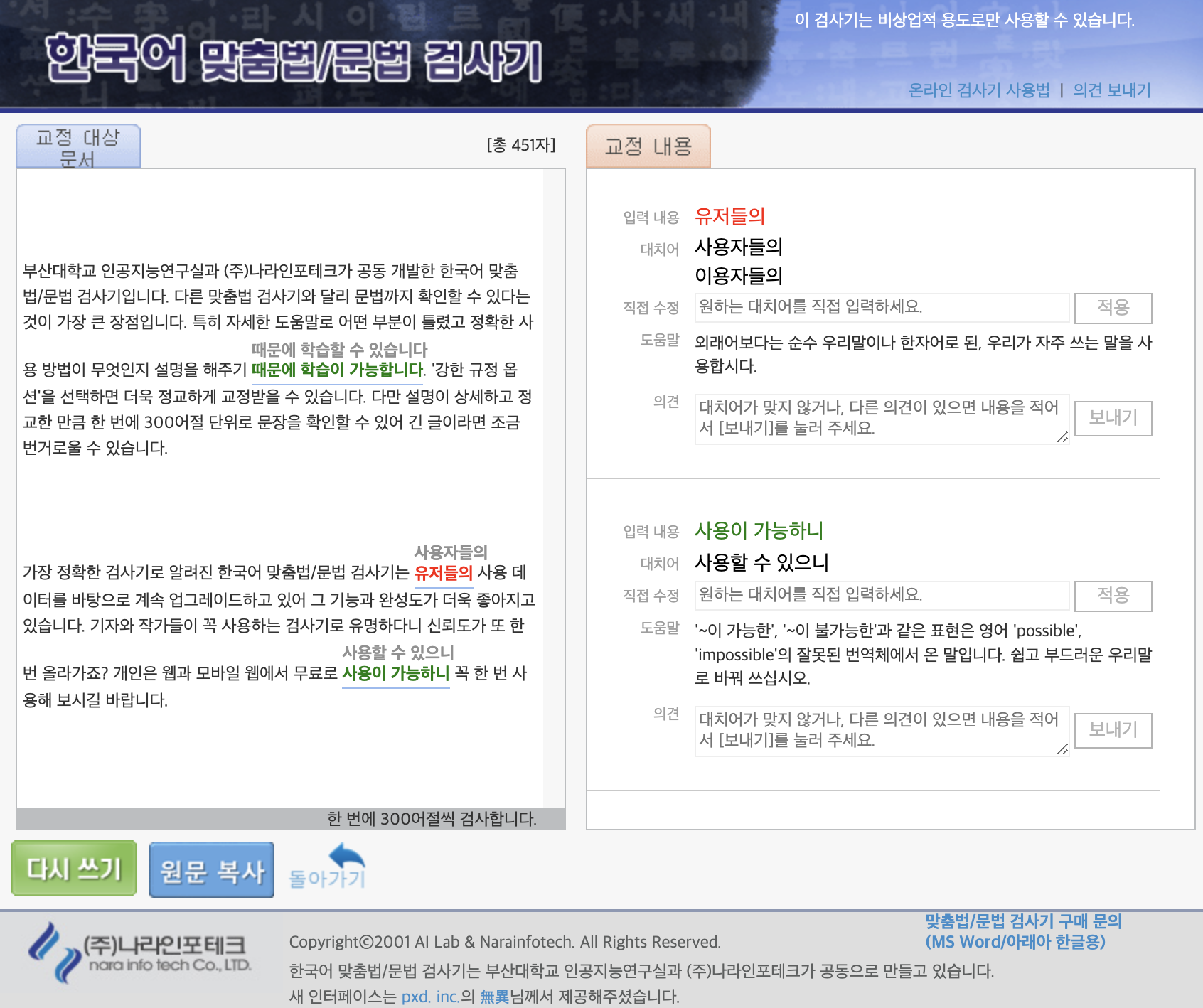
Task: Open the pxd. inc. link in footer
Action: 430,997
